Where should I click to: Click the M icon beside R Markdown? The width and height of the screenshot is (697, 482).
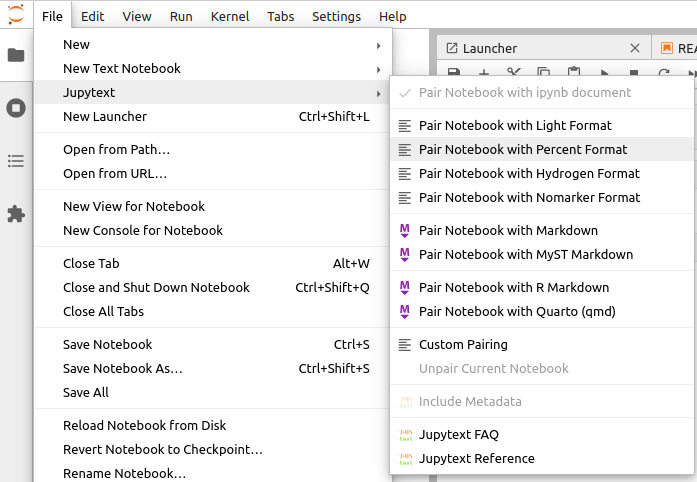point(405,287)
